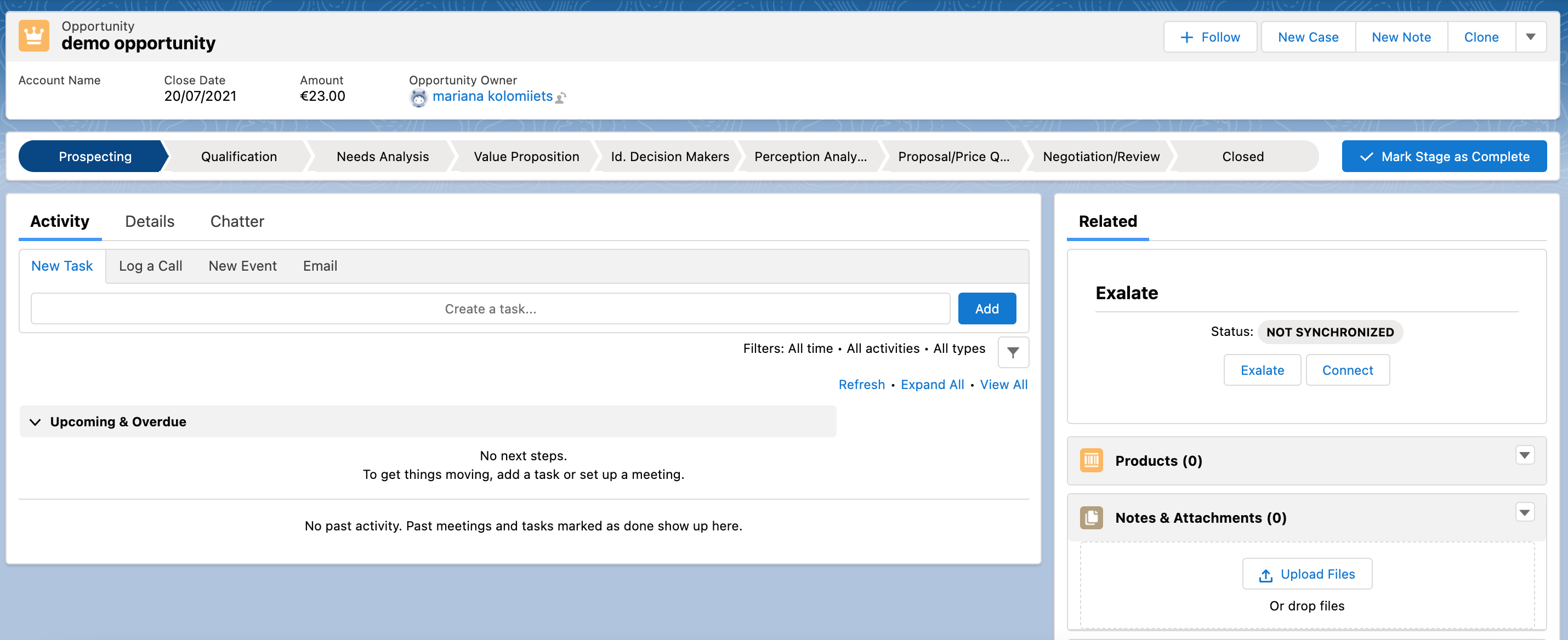Select the Qualification stage in path
Viewport: 1568px width, 640px height.
tap(238, 156)
